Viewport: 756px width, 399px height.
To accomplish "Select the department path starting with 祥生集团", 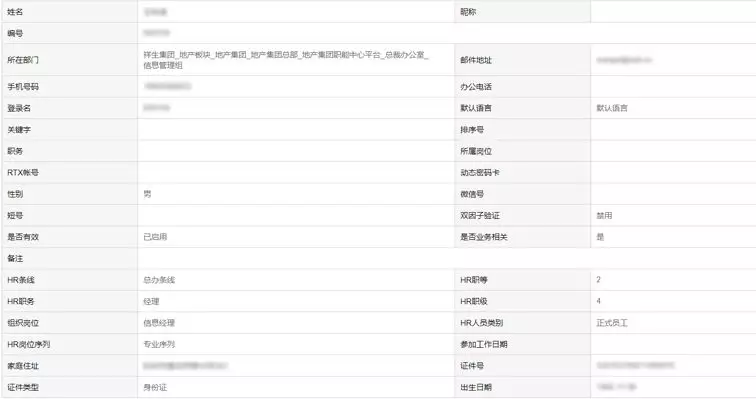I will tap(286, 60).
